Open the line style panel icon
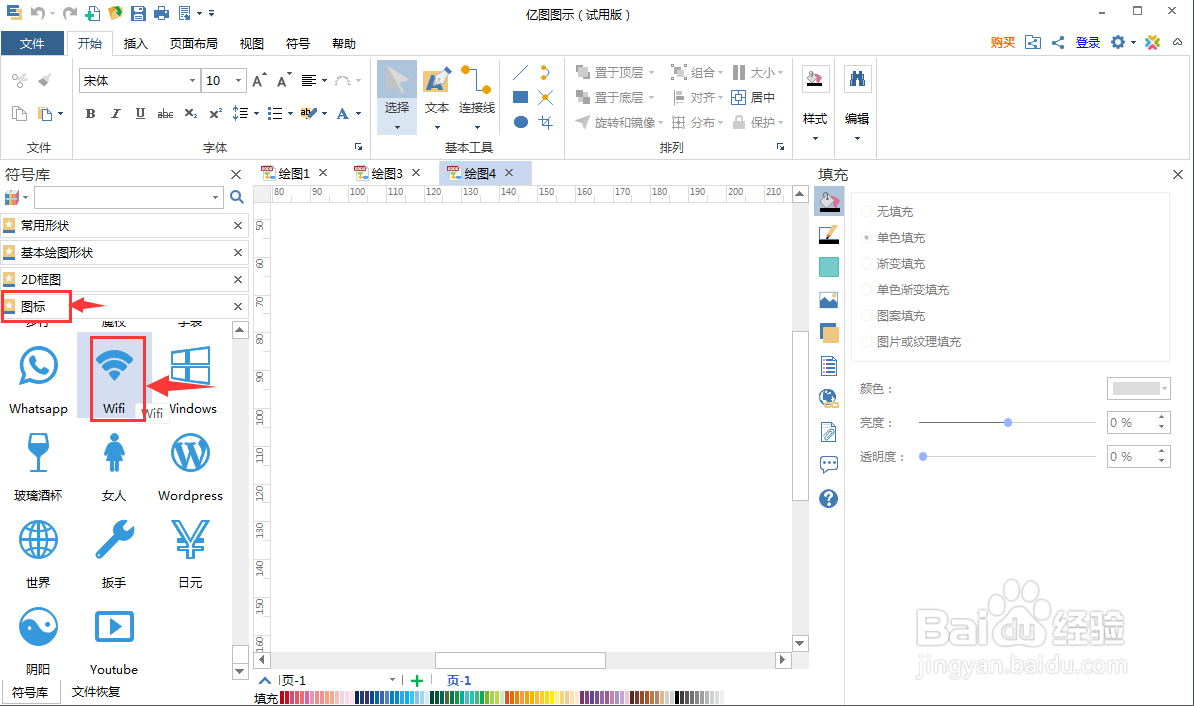This screenshot has height=706, width=1194. pos(828,235)
